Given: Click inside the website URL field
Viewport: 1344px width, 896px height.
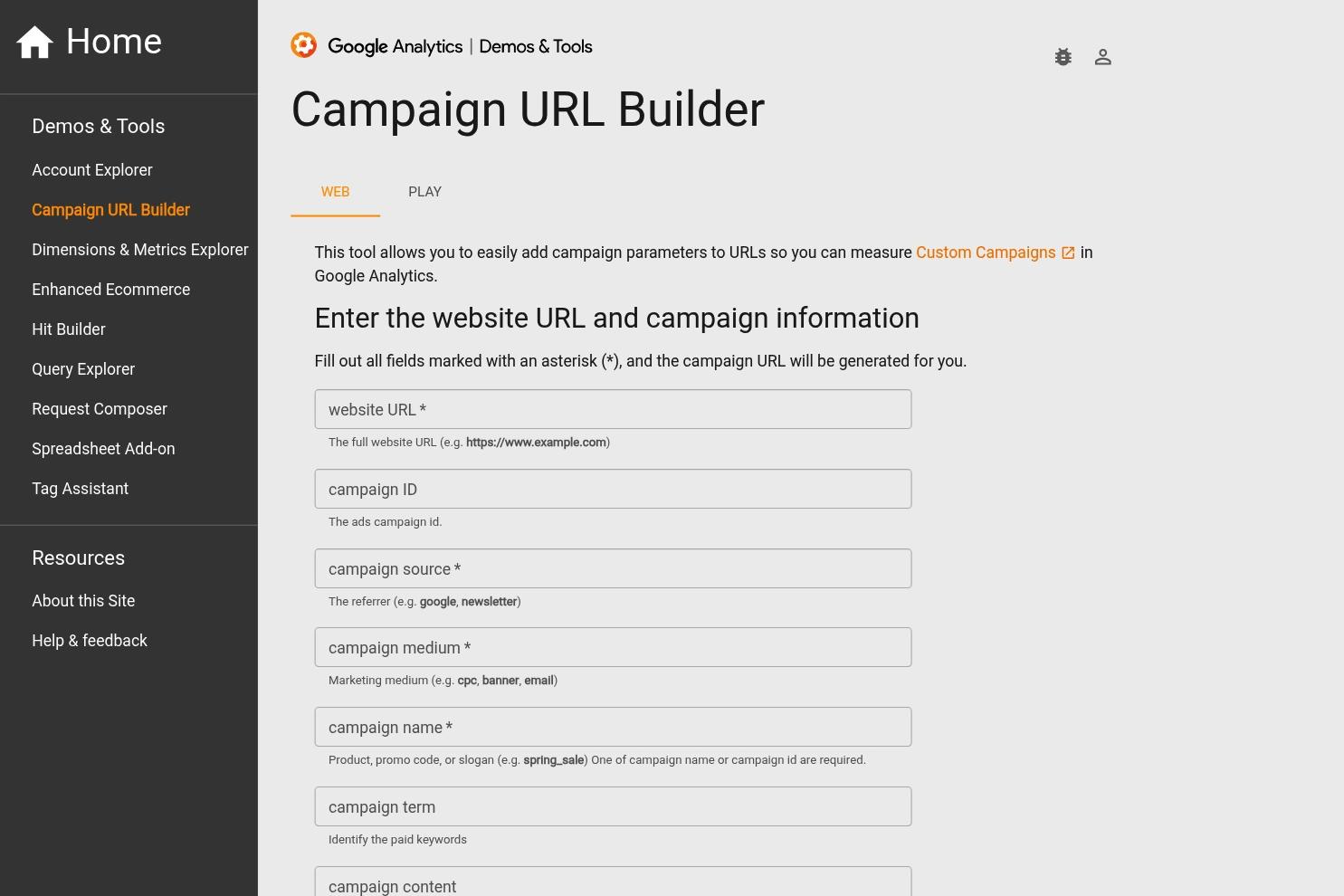Looking at the screenshot, I should 613,409.
